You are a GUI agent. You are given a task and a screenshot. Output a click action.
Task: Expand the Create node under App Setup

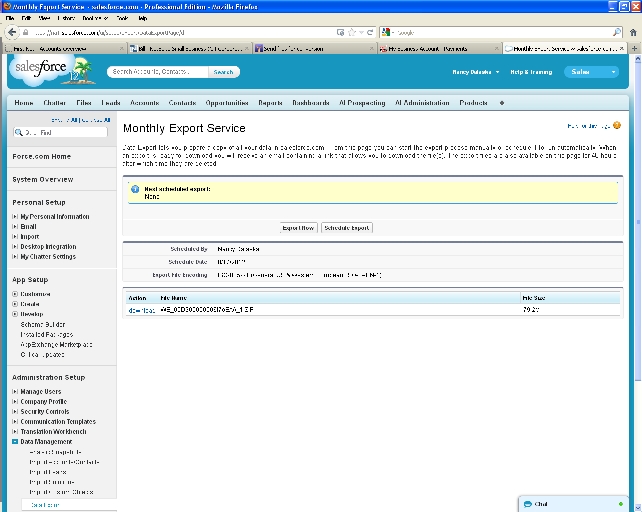[x=15, y=304]
